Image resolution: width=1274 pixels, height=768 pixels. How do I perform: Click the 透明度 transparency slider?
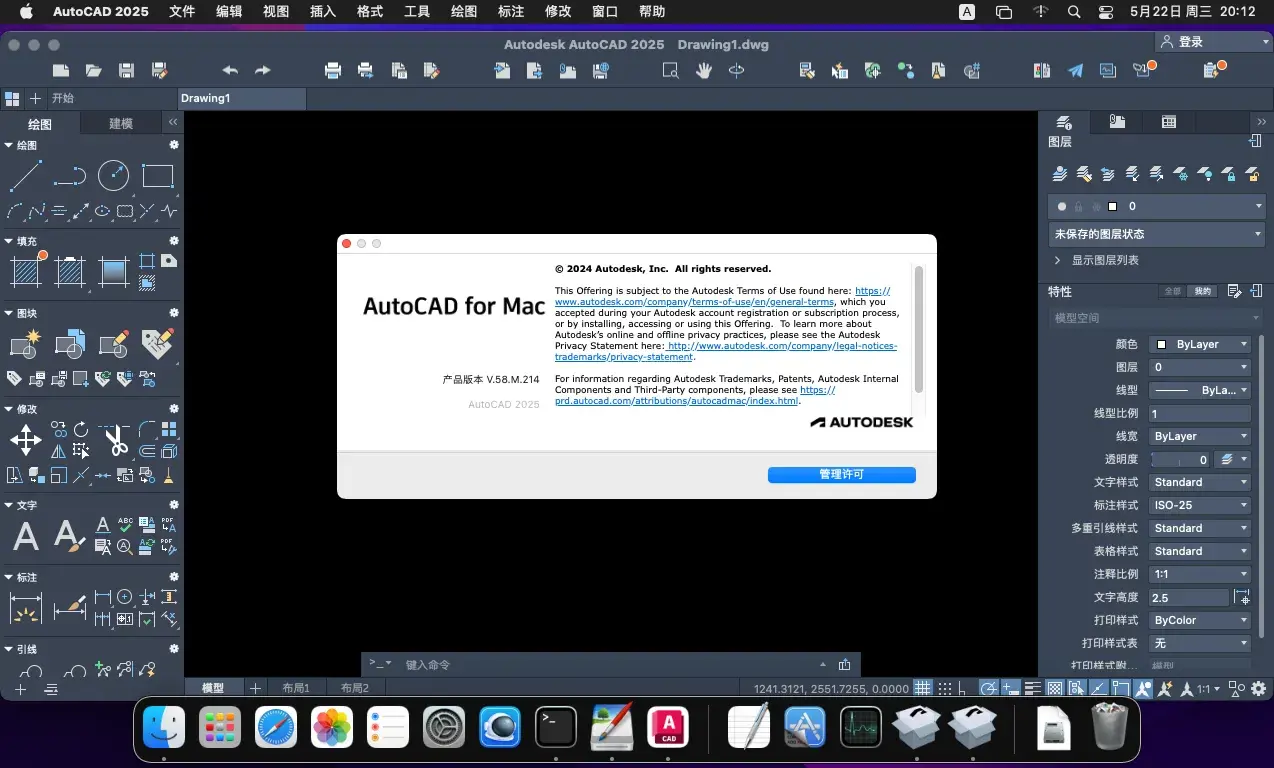(x=1181, y=459)
